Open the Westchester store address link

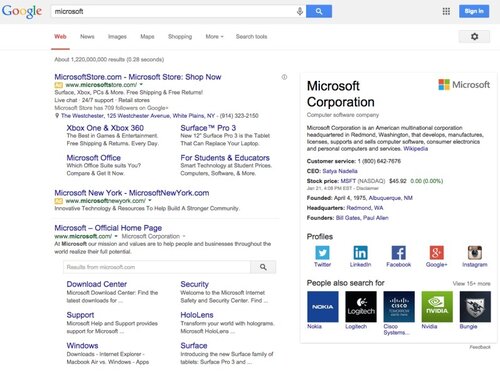point(138,116)
